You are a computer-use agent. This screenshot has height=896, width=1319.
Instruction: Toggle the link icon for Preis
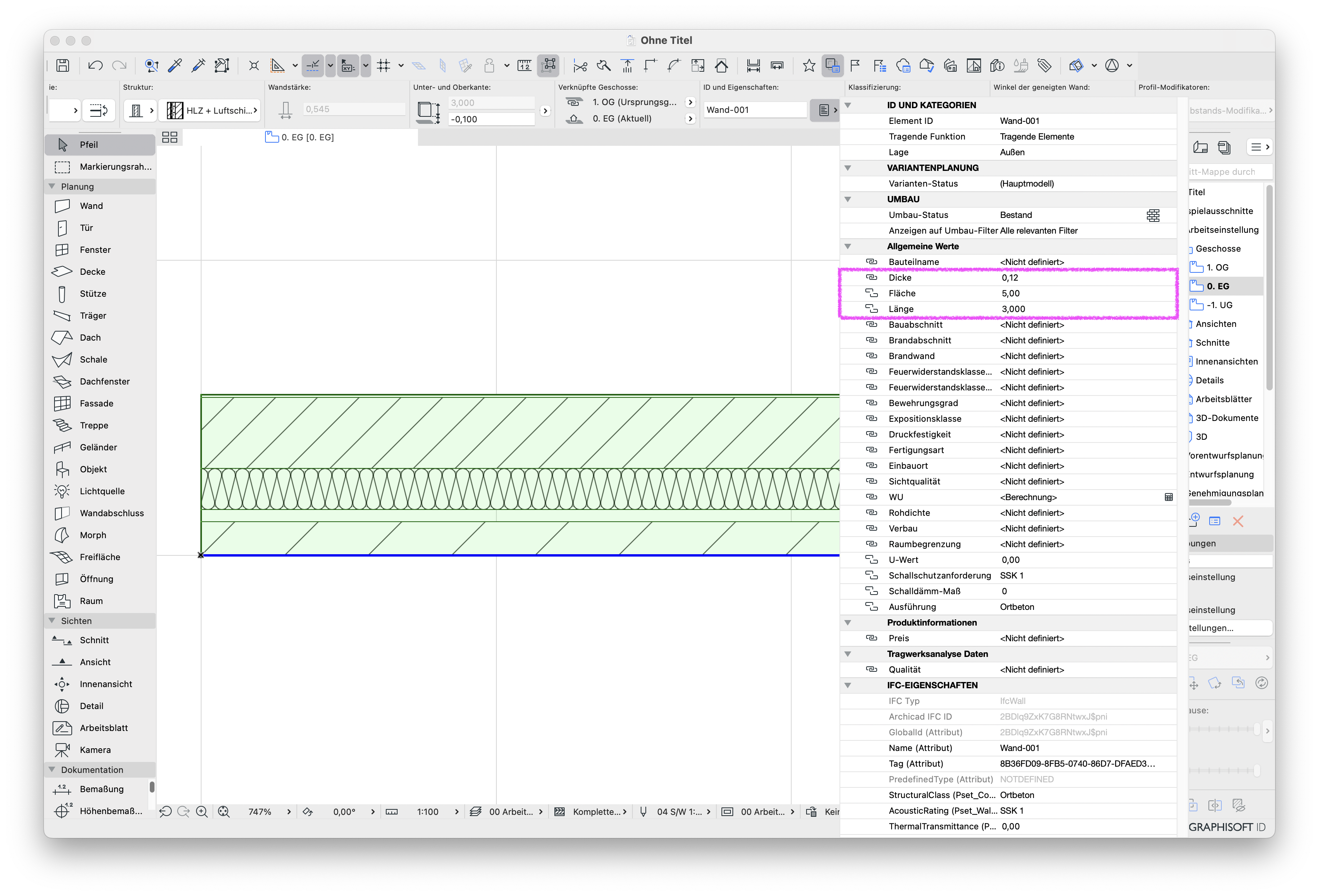click(x=871, y=638)
